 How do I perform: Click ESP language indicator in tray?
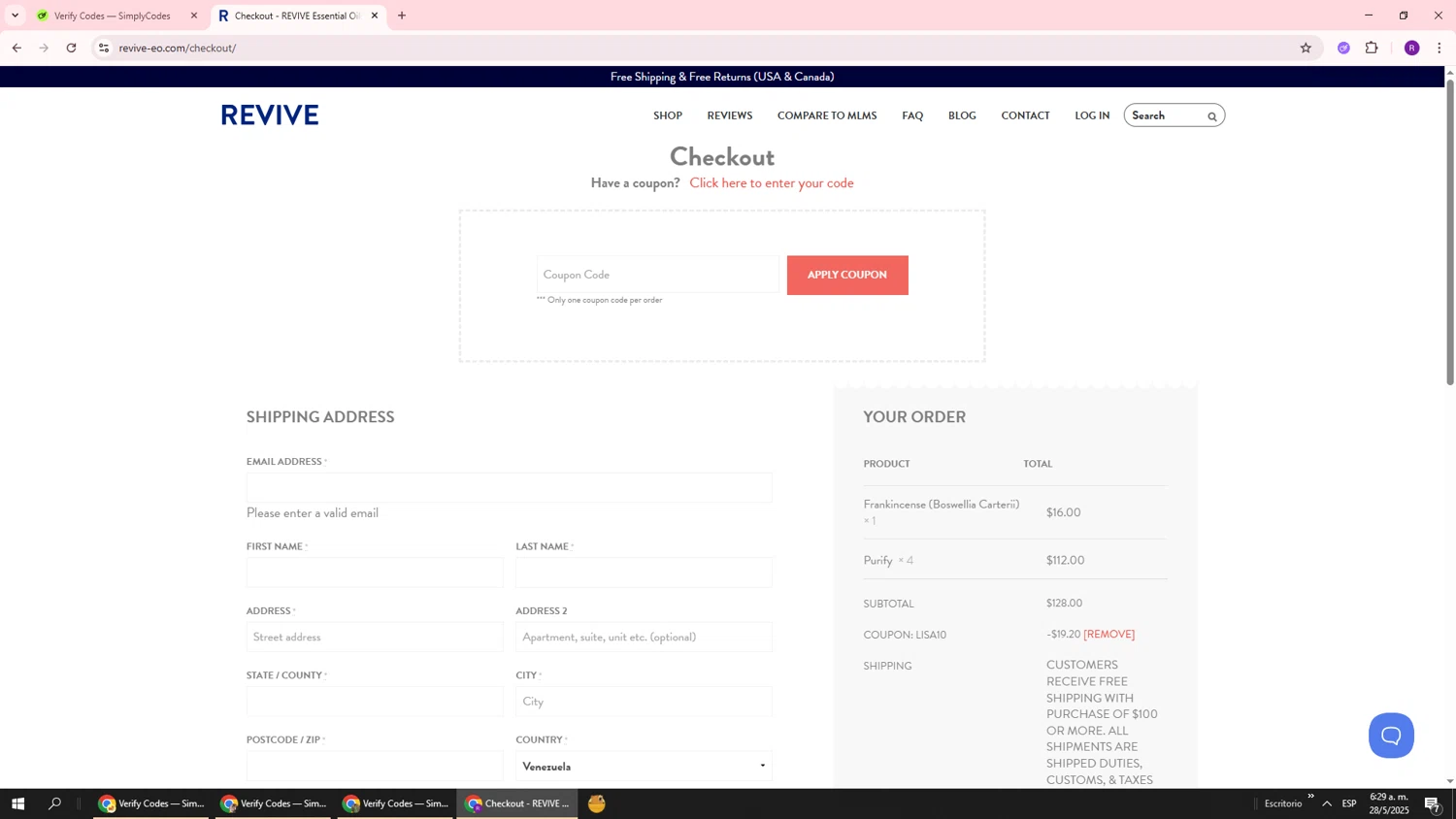point(1349,803)
